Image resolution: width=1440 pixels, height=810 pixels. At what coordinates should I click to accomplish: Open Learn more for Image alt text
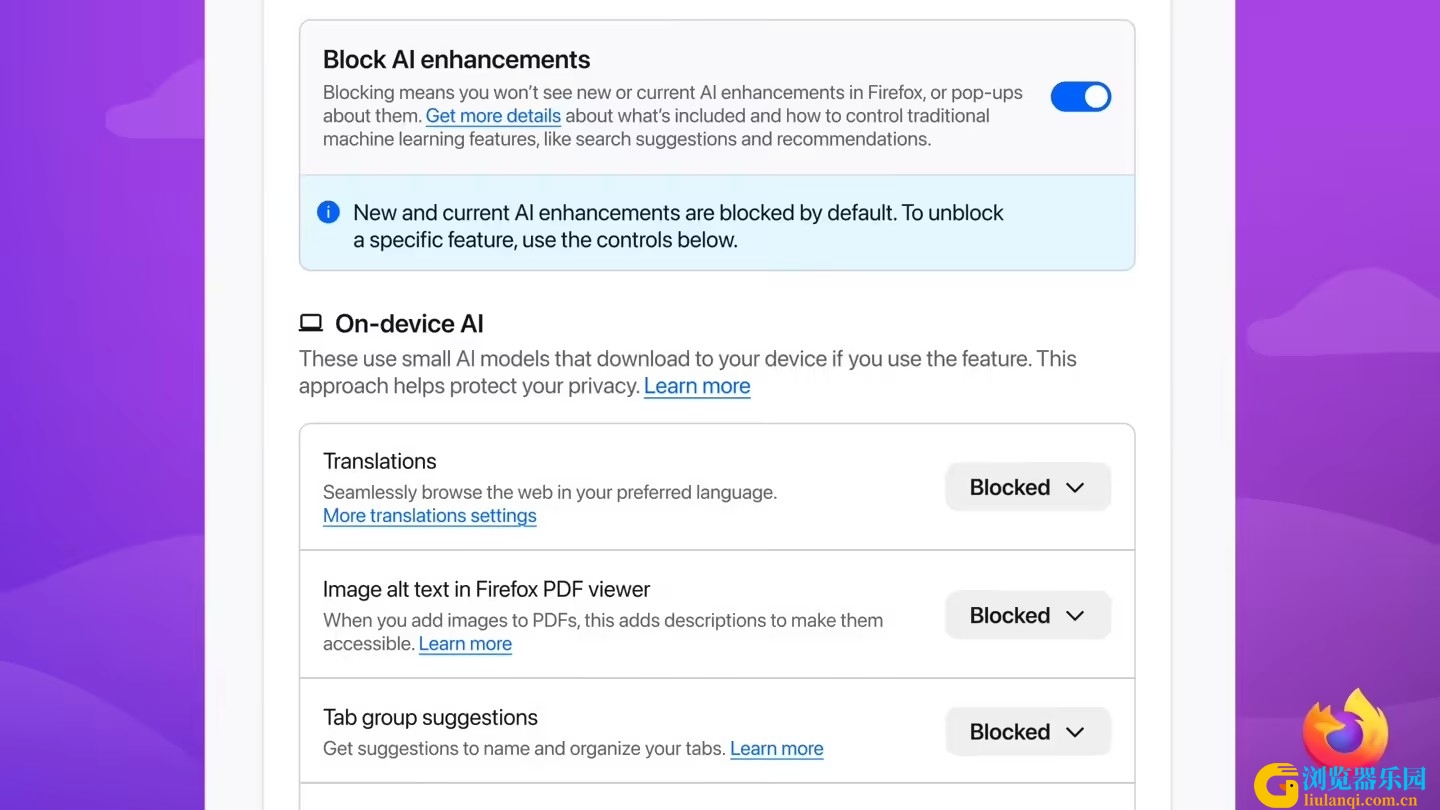click(x=465, y=644)
